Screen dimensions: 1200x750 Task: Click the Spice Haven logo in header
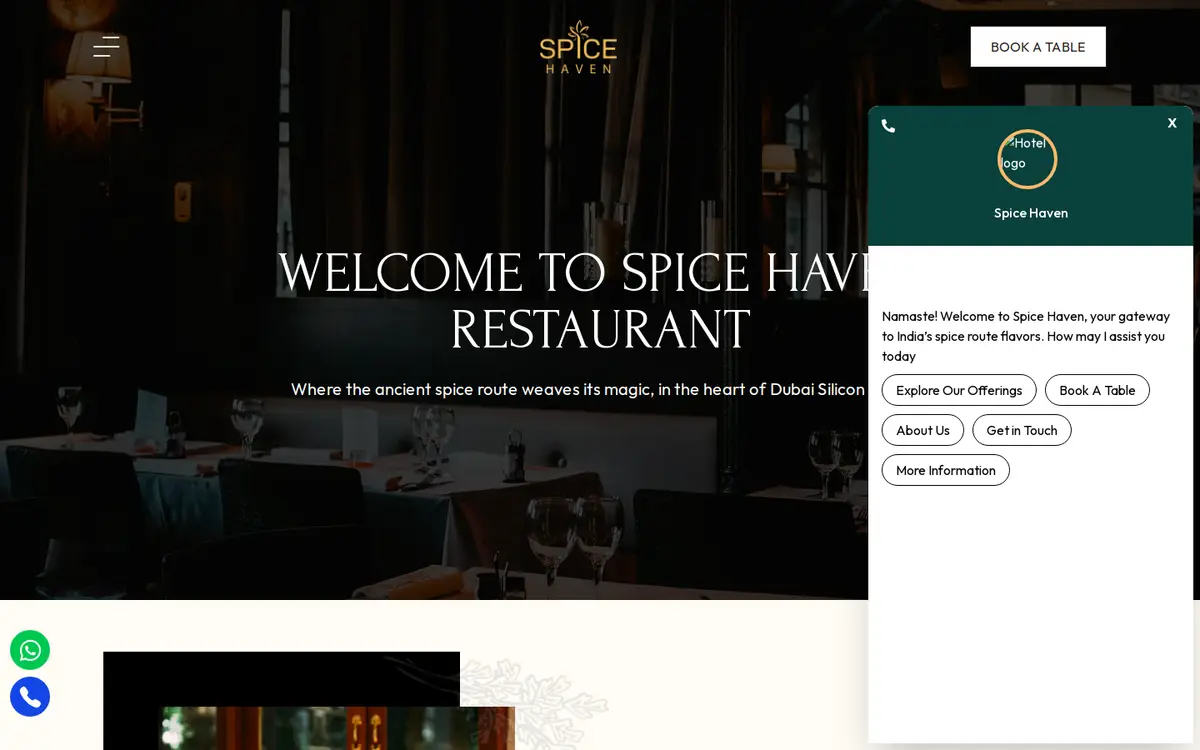coord(578,47)
